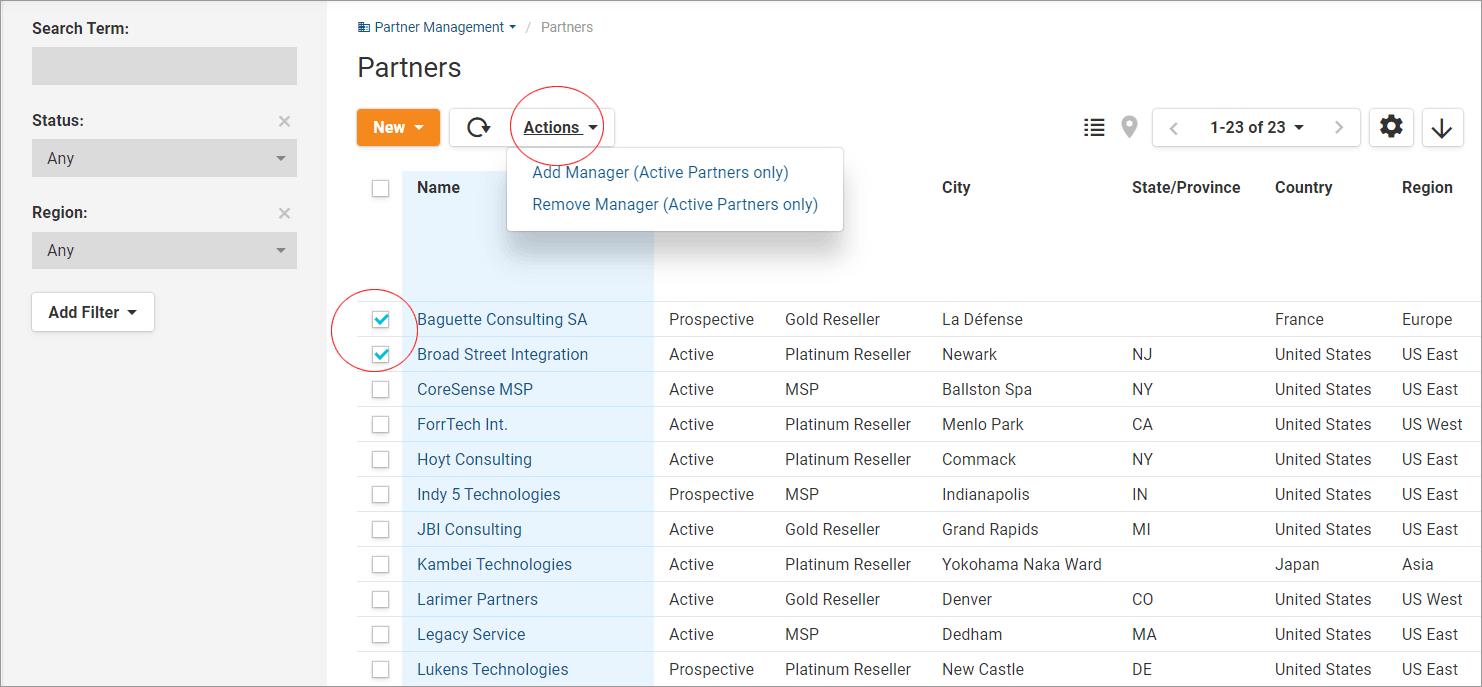Click the New Castle city cell
This screenshot has width=1482, height=687.
point(983,669)
